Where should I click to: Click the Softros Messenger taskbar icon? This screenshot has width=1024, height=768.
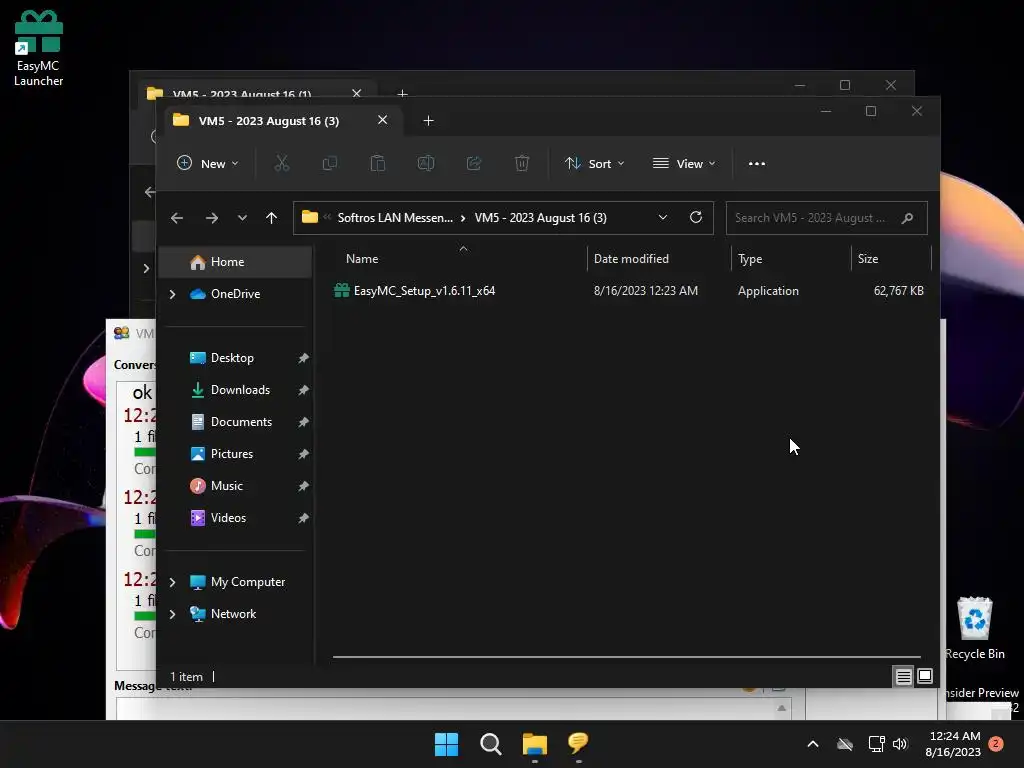click(579, 744)
